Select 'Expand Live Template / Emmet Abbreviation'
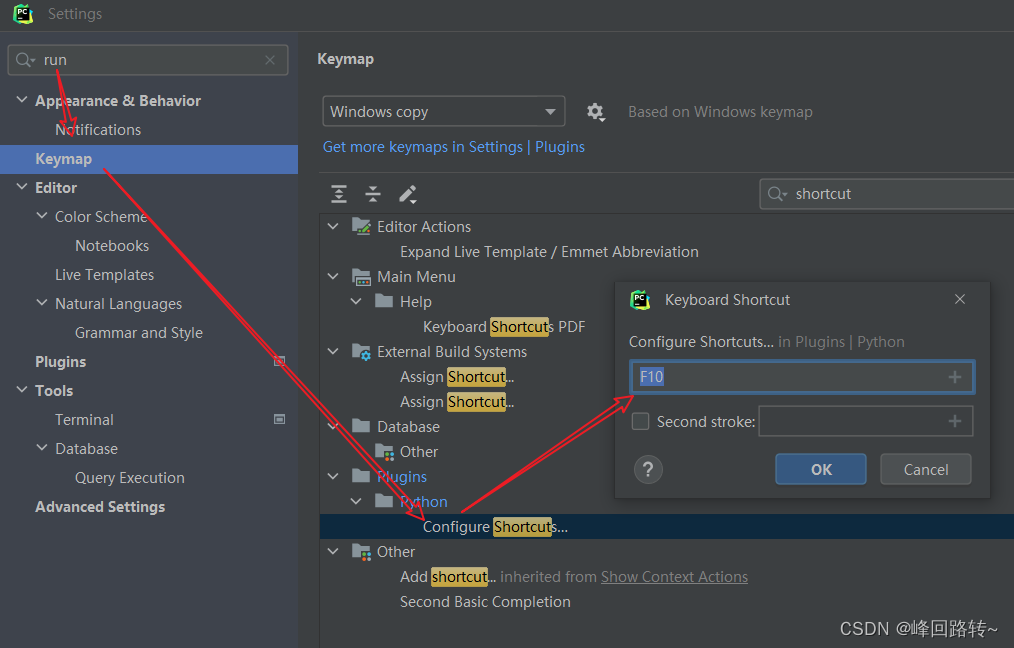 pos(549,252)
